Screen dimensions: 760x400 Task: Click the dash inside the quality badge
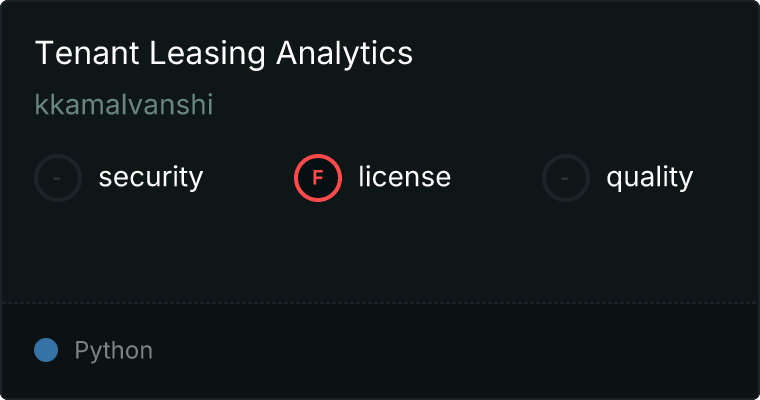tap(566, 178)
